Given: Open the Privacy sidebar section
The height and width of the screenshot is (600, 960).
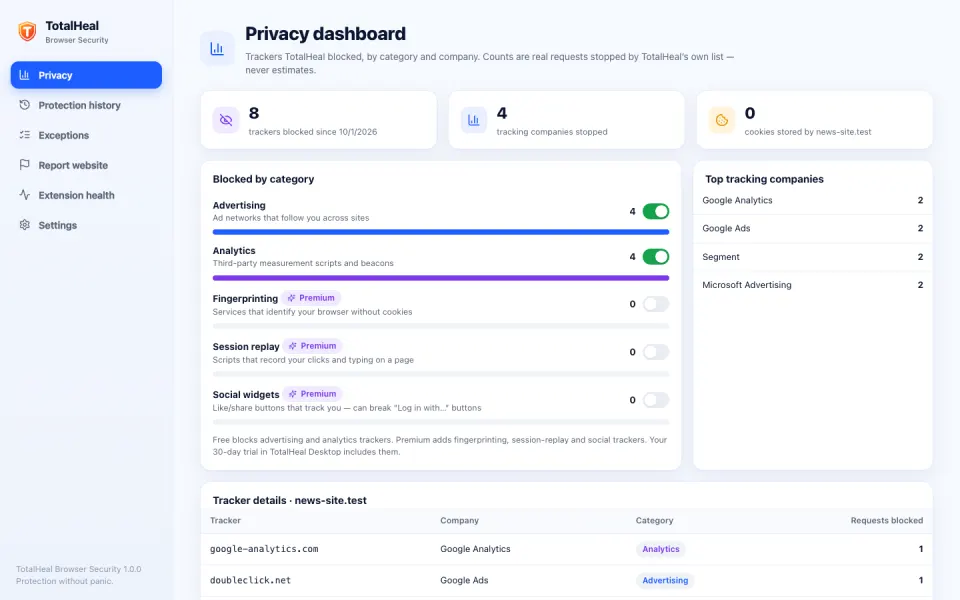Looking at the screenshot, I should [86, 75].
